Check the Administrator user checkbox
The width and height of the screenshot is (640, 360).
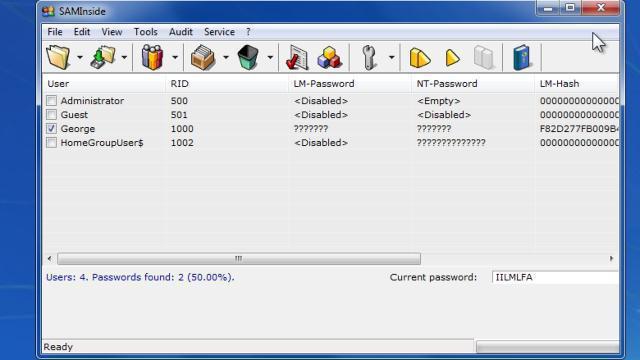coord(51,101)
